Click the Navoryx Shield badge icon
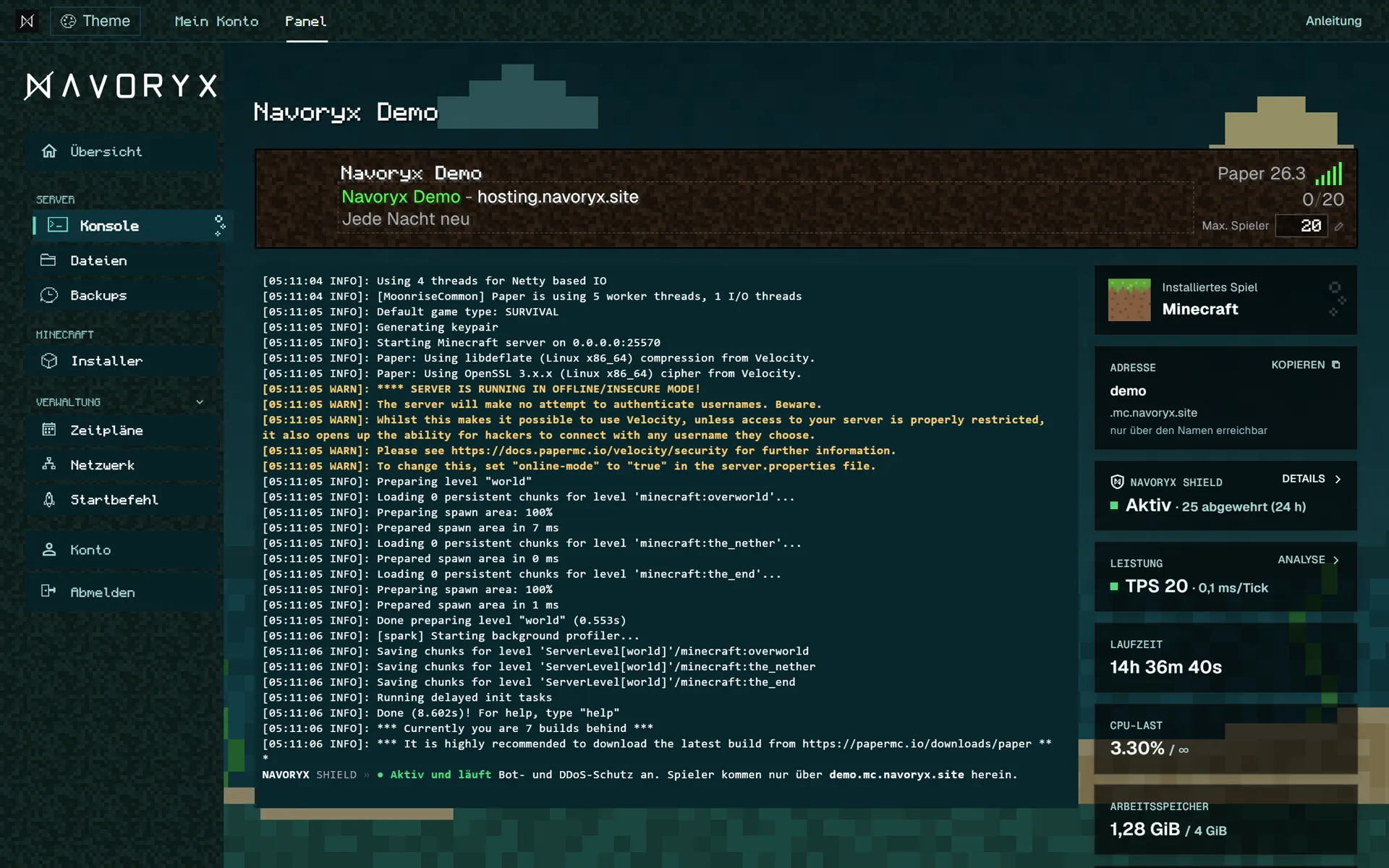The height and width of the screenshot is (868, 1389). 1117,482
